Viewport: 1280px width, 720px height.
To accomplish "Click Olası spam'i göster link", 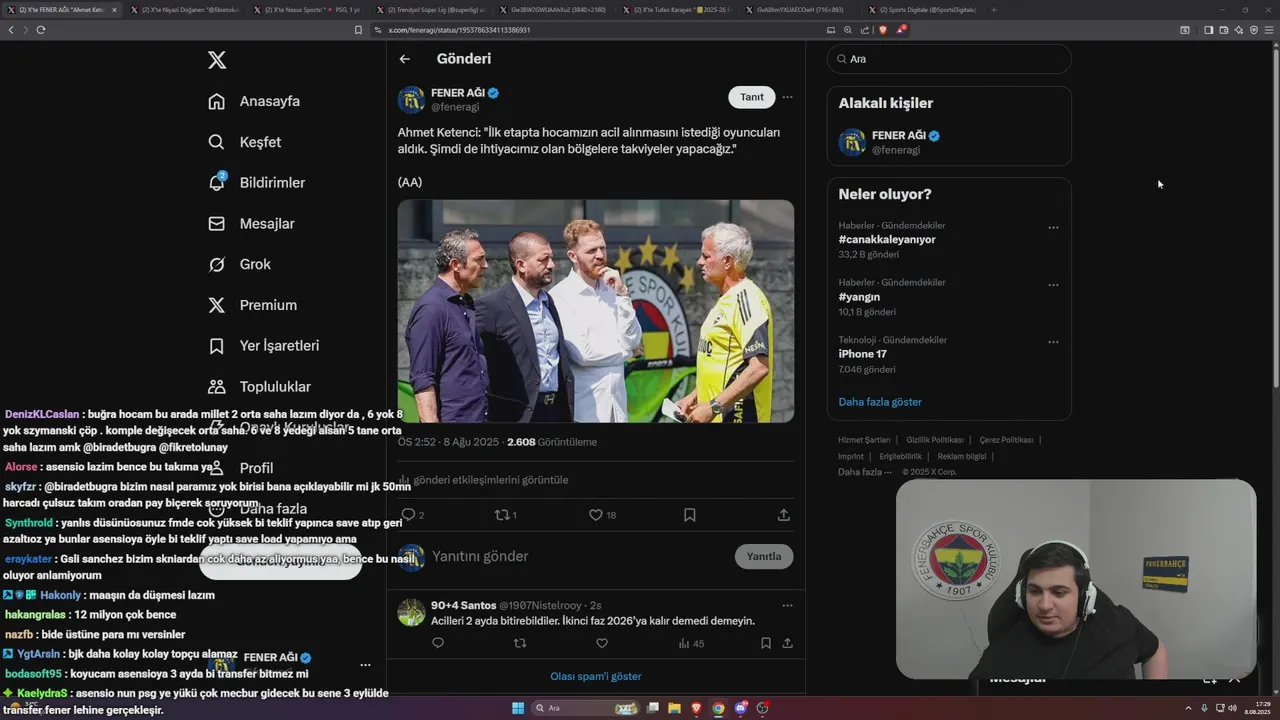I will 596,676.
